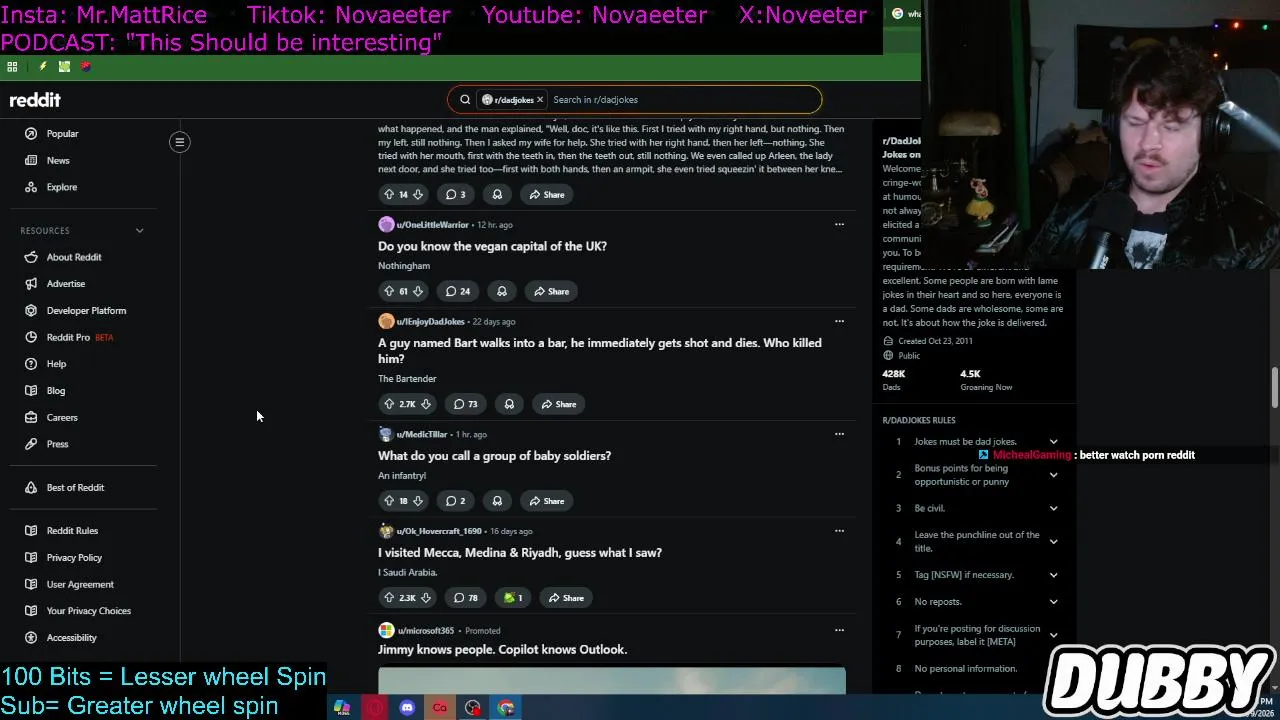Image resolution: width=1280 pixels, height=720 pixels.
Task: Expand rule 5 Tag NSFW if necessary
Action: point(1053,575)
